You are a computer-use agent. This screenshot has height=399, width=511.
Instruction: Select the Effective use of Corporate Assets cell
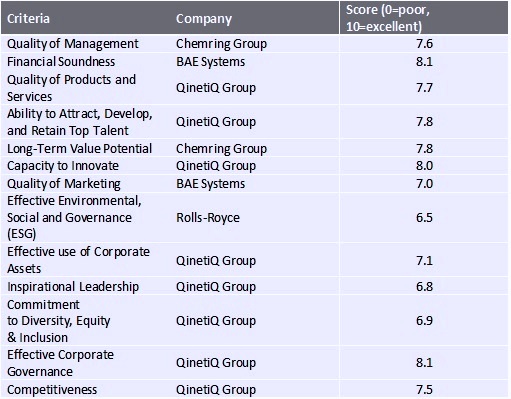[78, 260]
